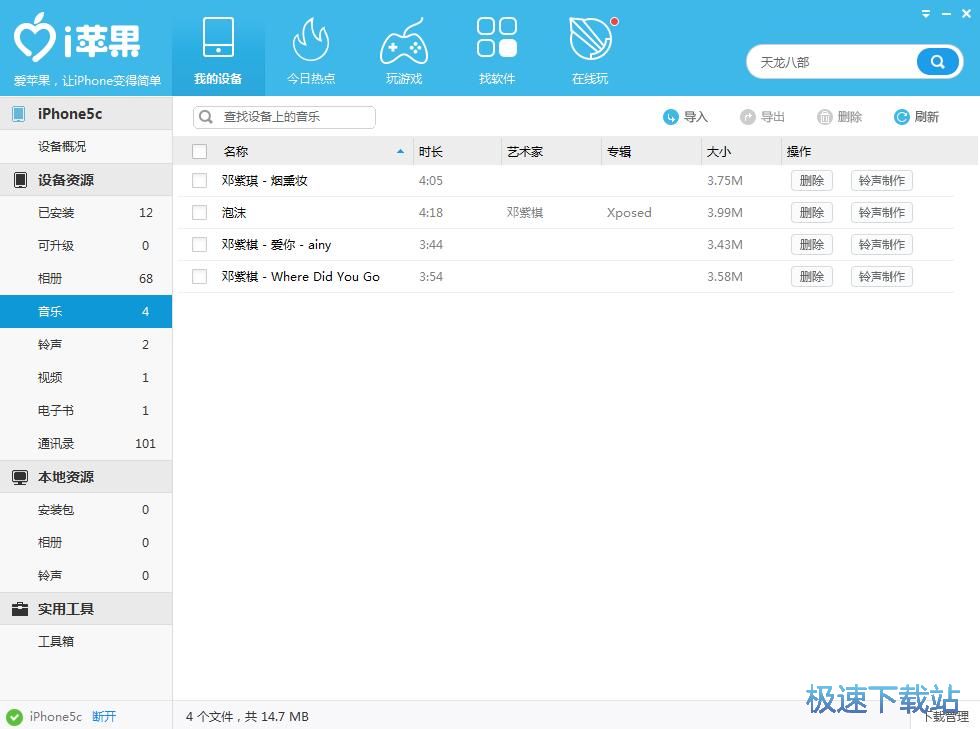Click the iPhone5c sidebar heading
980x729 pixels.
pos(70,114)
